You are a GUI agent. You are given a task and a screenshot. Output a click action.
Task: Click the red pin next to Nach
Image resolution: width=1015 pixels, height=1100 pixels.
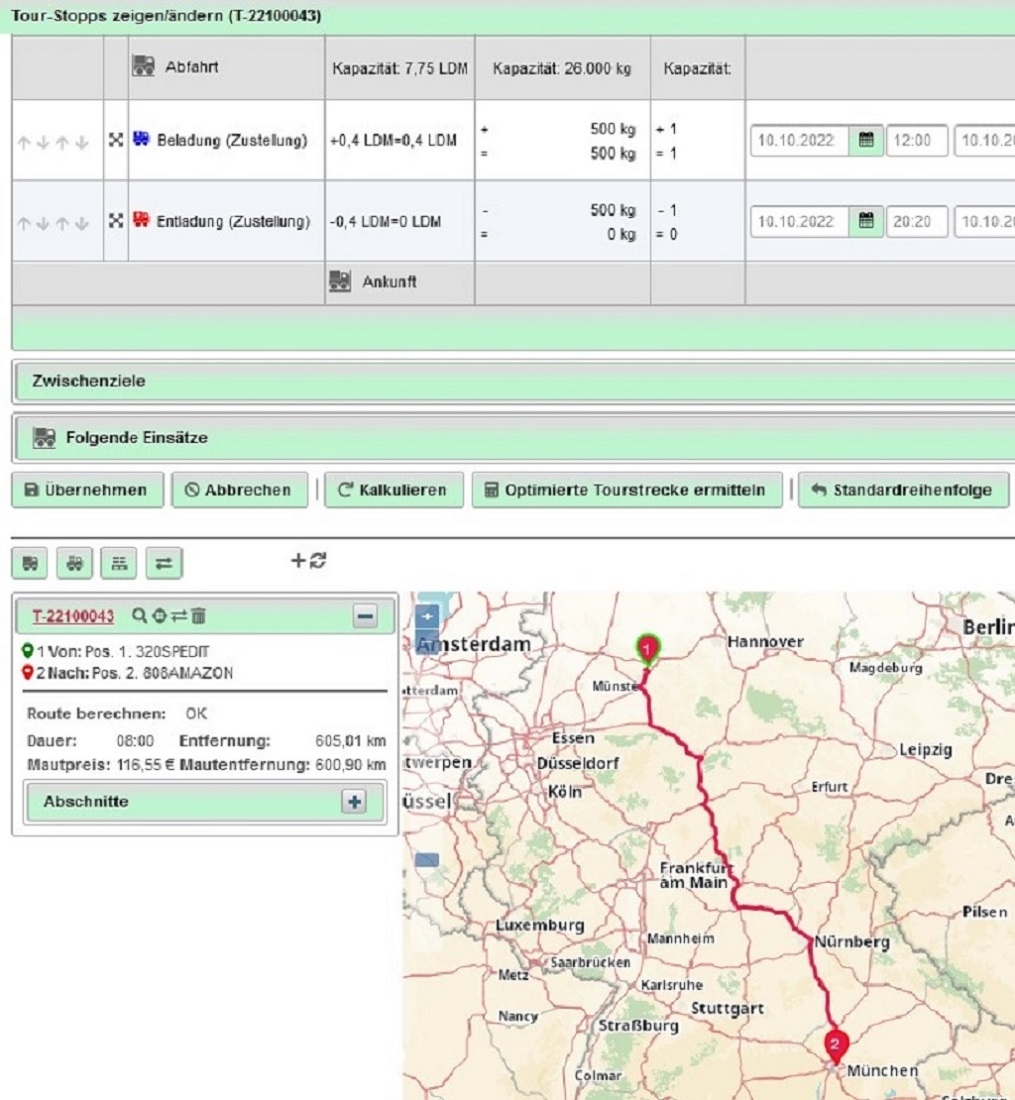(x=27, y=673)
